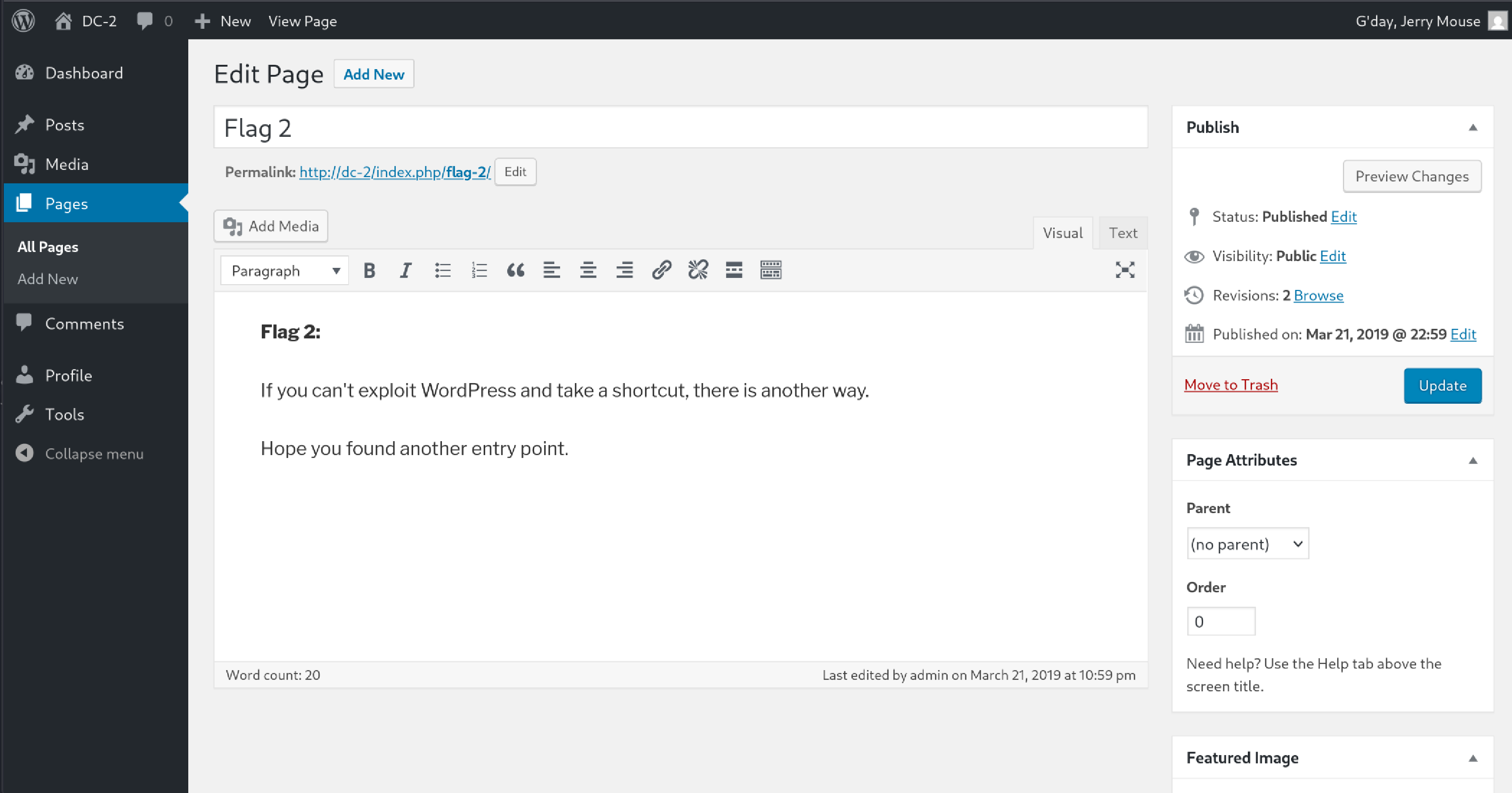Collapse the Featured Image panel
The height and width of the screenshot is (793, 1512).
(1473, 758)
